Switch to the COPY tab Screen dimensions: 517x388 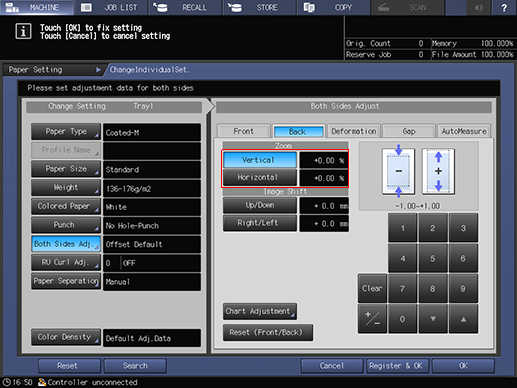coord(333,7)
